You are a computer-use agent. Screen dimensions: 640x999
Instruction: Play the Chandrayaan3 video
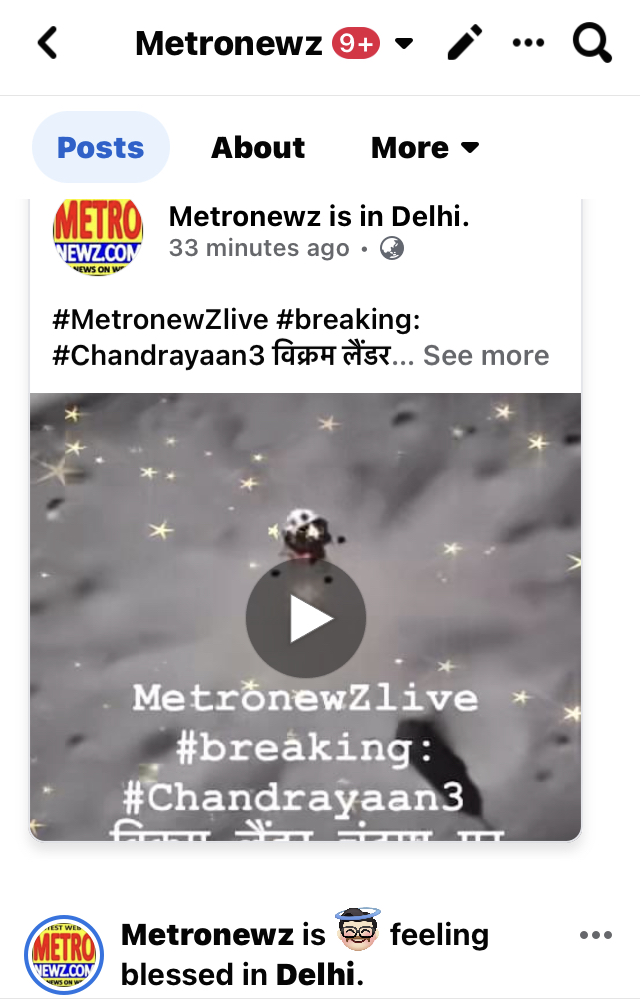coord(306,618)
